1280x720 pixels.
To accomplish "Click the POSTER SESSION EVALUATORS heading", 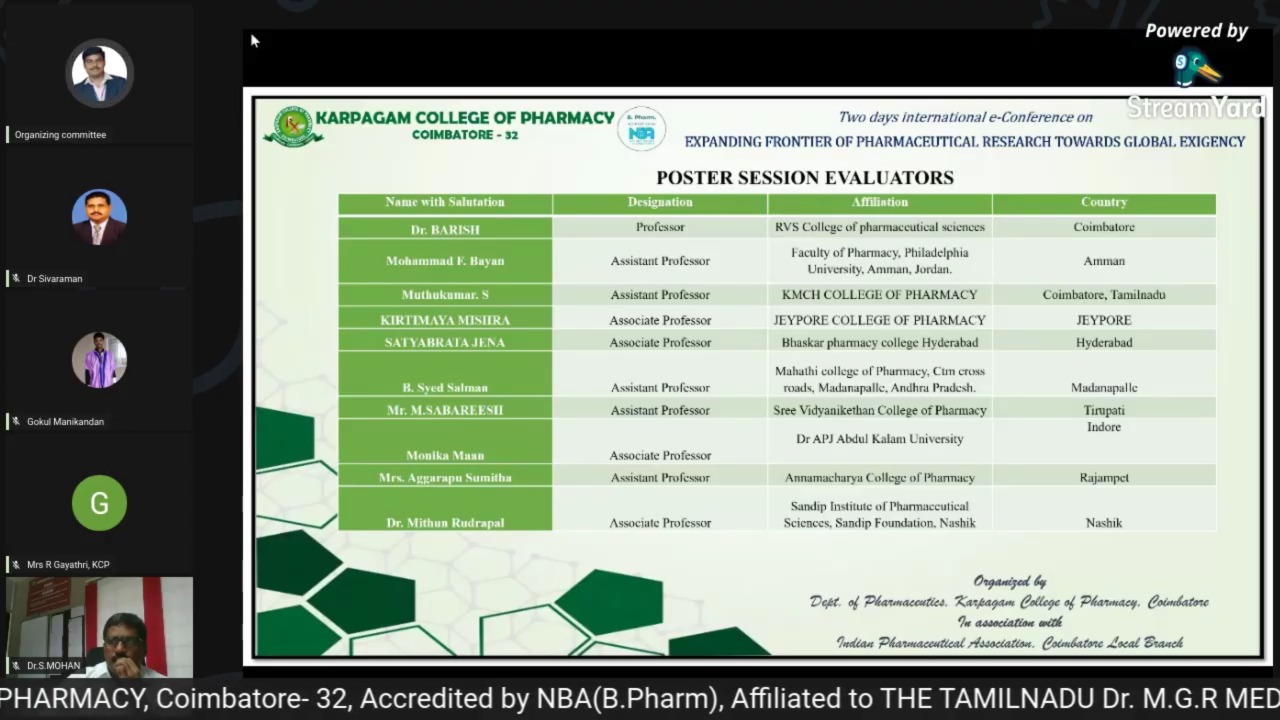I will [x=804, y=178].
